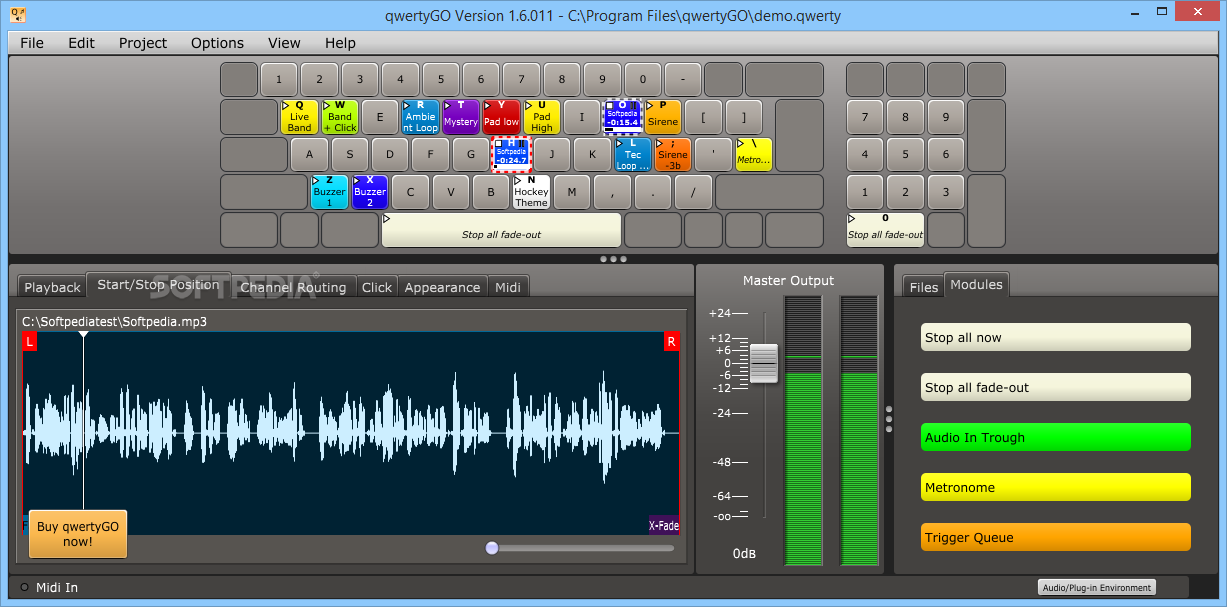Screen dimensions: 1227x607
Task: Open the Options menu
Action: [217, 43]
